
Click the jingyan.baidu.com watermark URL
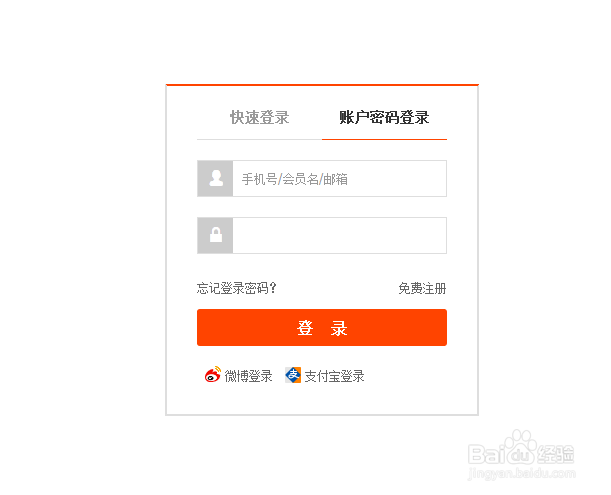click(521, 473)
